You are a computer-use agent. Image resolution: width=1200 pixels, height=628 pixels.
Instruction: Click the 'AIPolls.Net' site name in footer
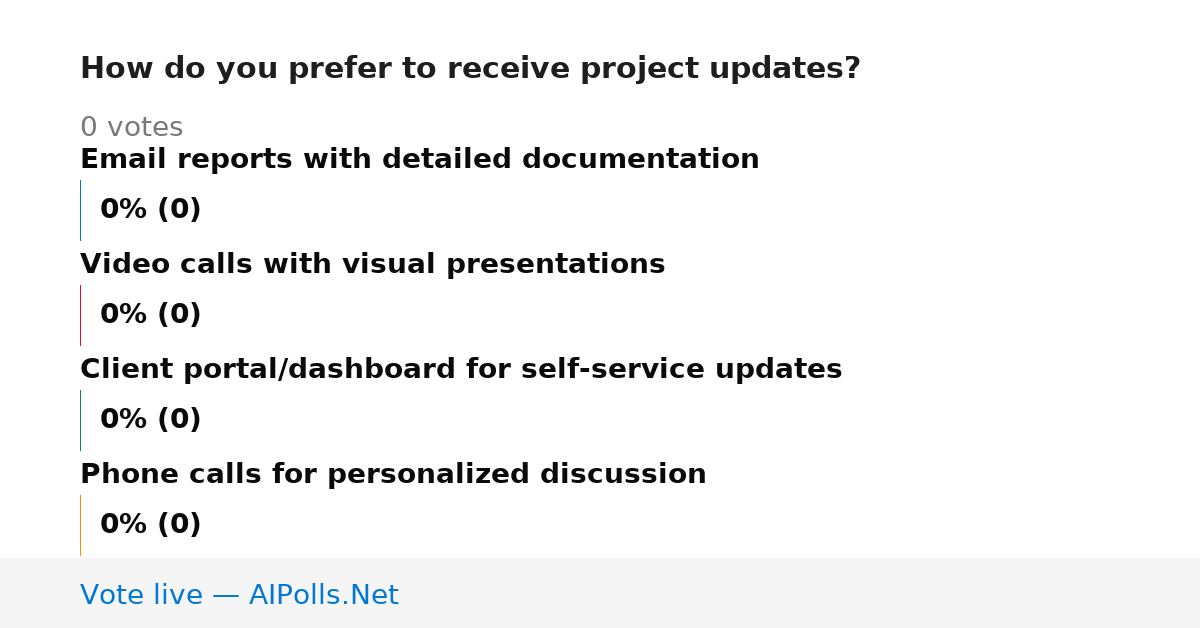(x=323, y=595)
